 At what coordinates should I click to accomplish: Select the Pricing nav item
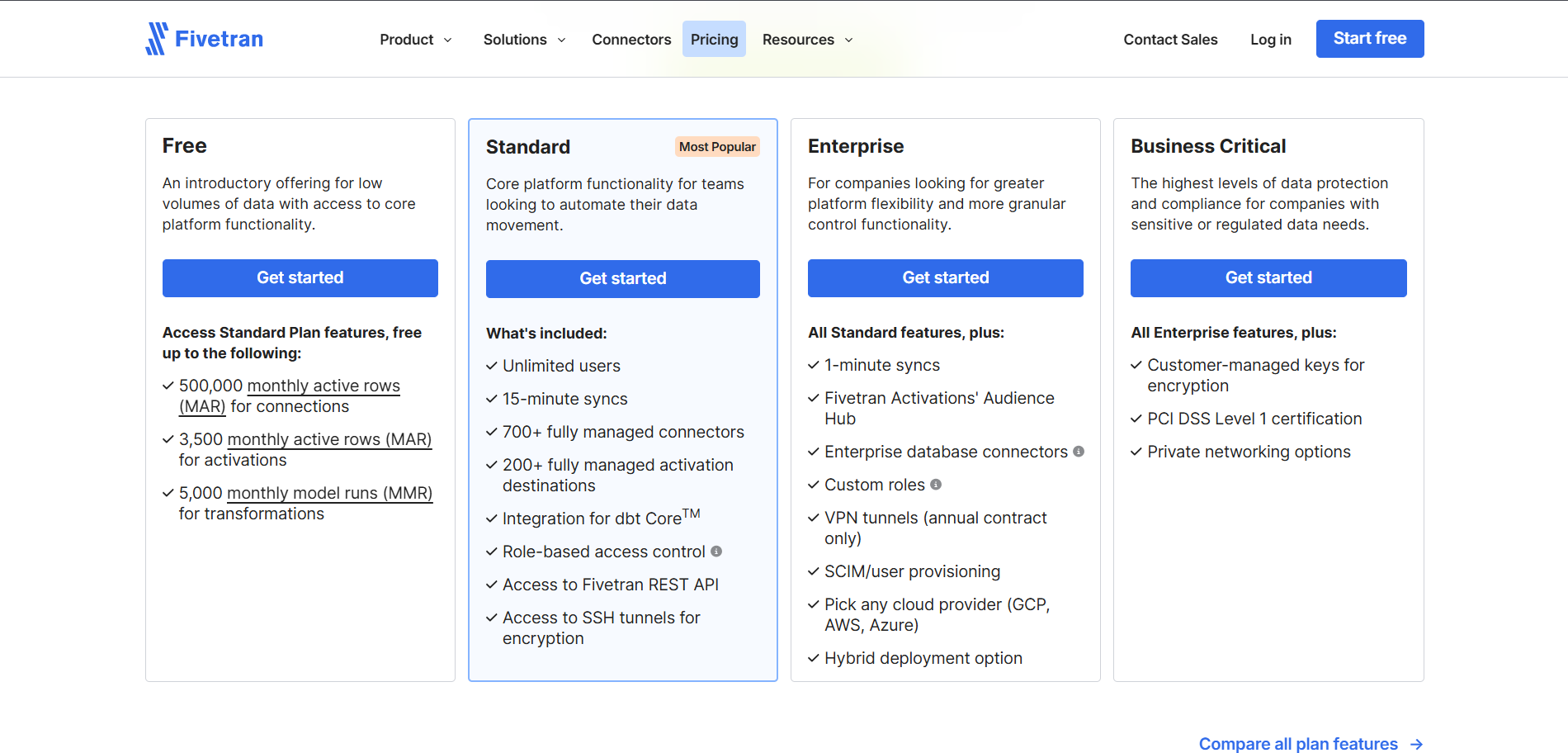[x=714, y=39]
